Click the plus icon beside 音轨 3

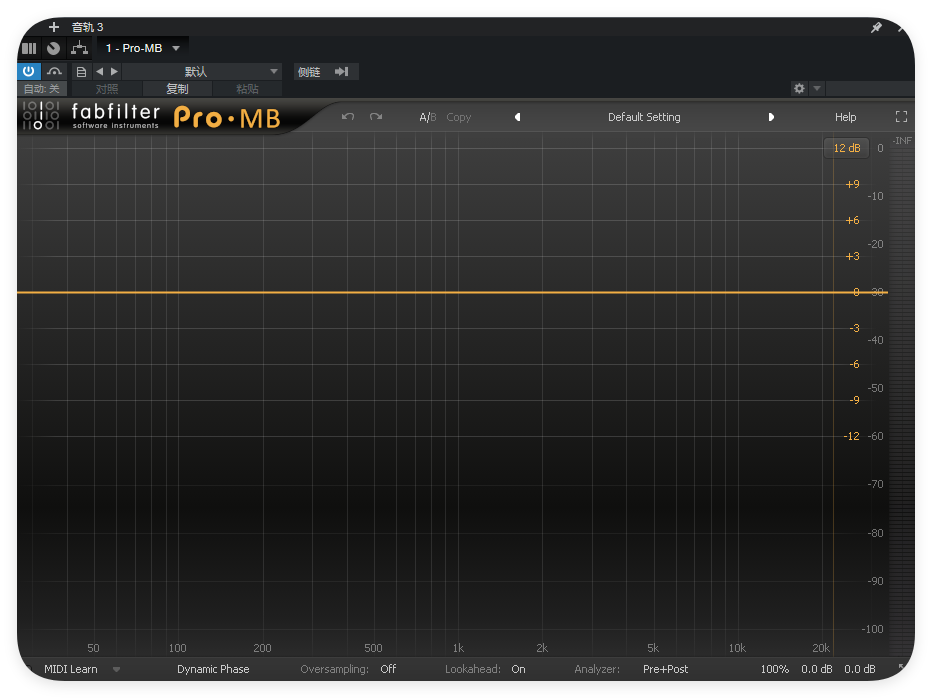pos(53,27)
